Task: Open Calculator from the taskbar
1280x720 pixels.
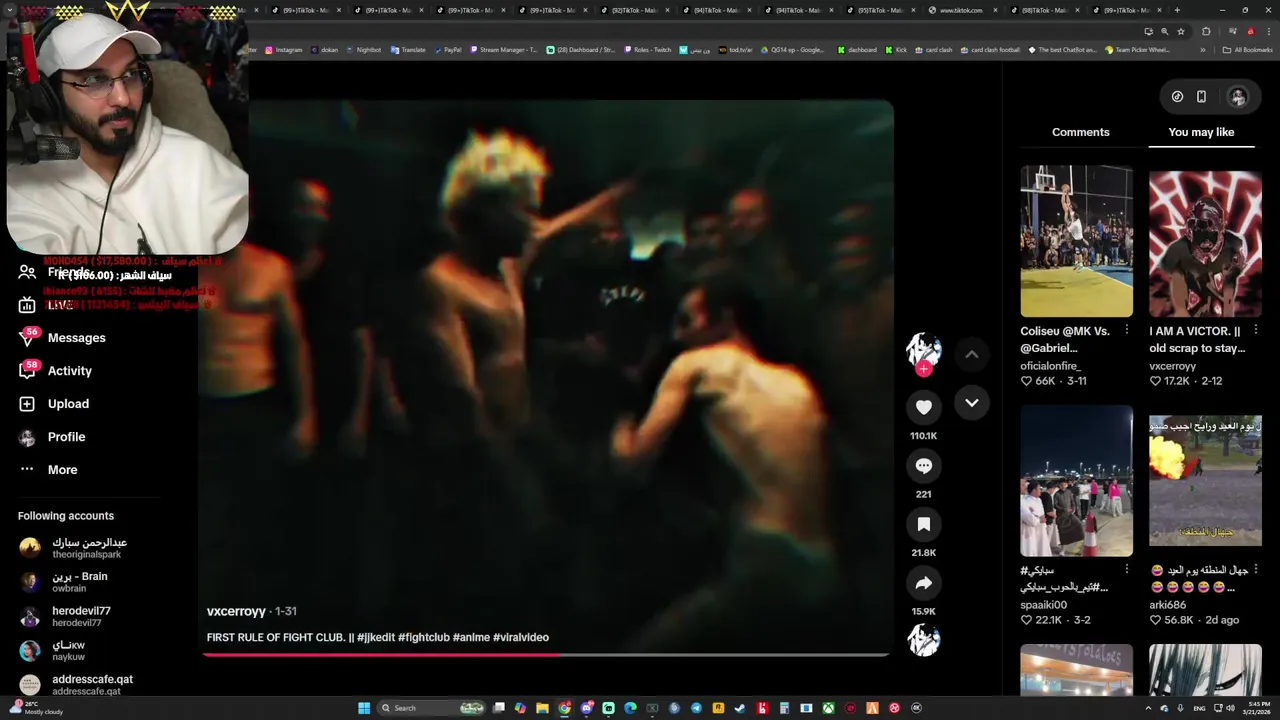Action: (784, 708)
